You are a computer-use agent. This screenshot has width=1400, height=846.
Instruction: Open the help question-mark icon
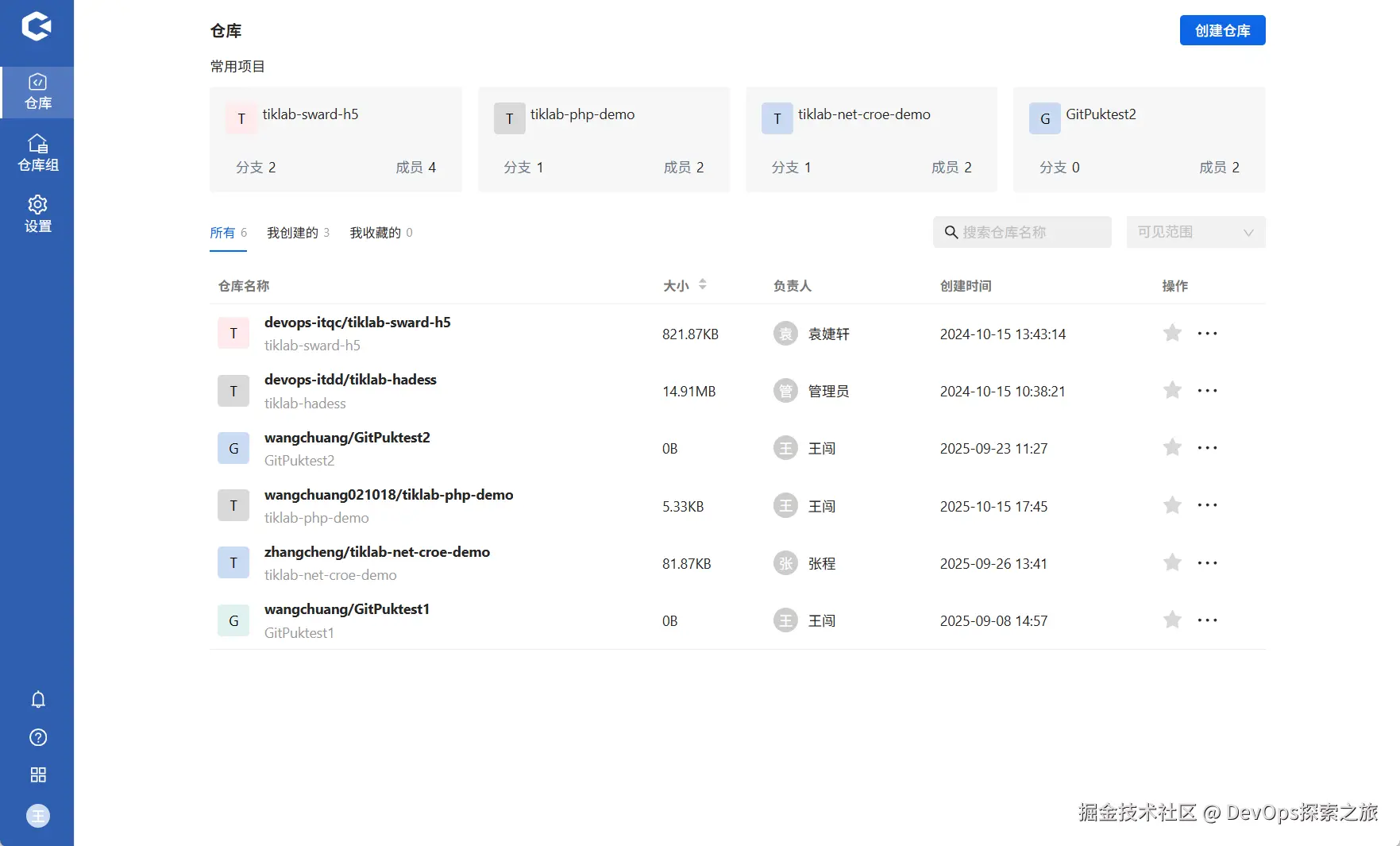[38, 737]
